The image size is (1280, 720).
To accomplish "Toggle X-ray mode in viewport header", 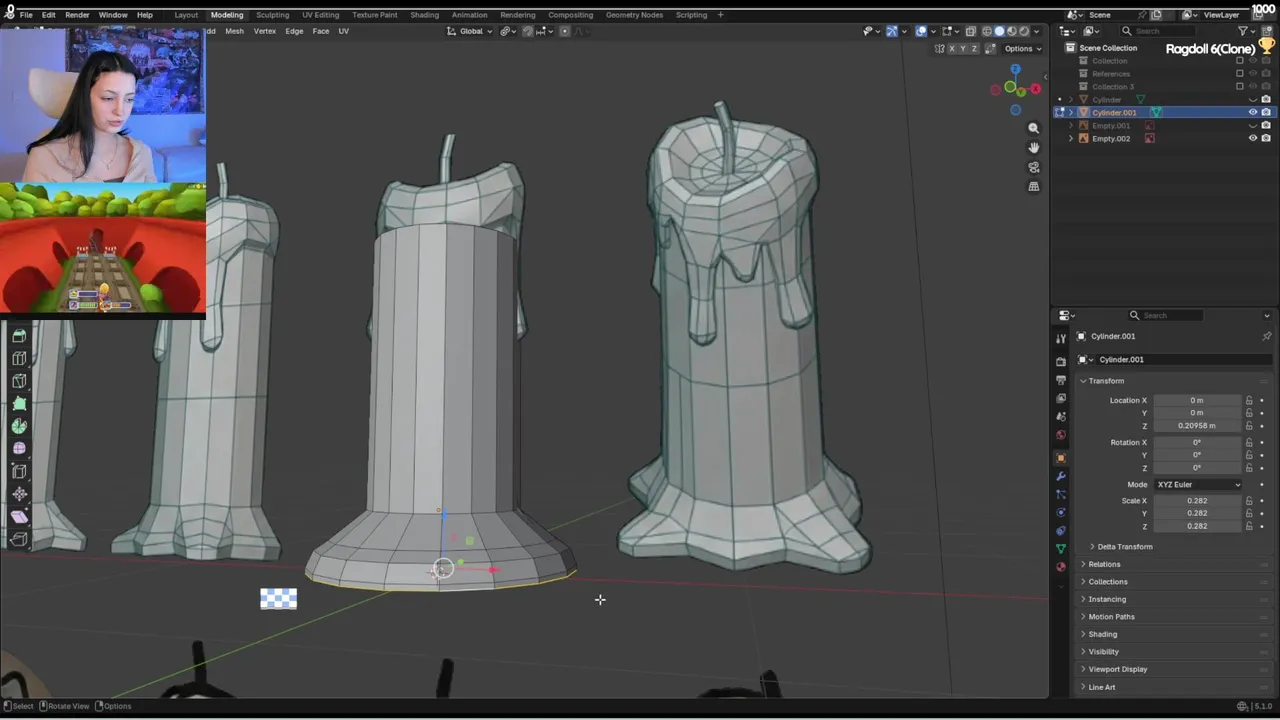I will click(x=970, y=31).
